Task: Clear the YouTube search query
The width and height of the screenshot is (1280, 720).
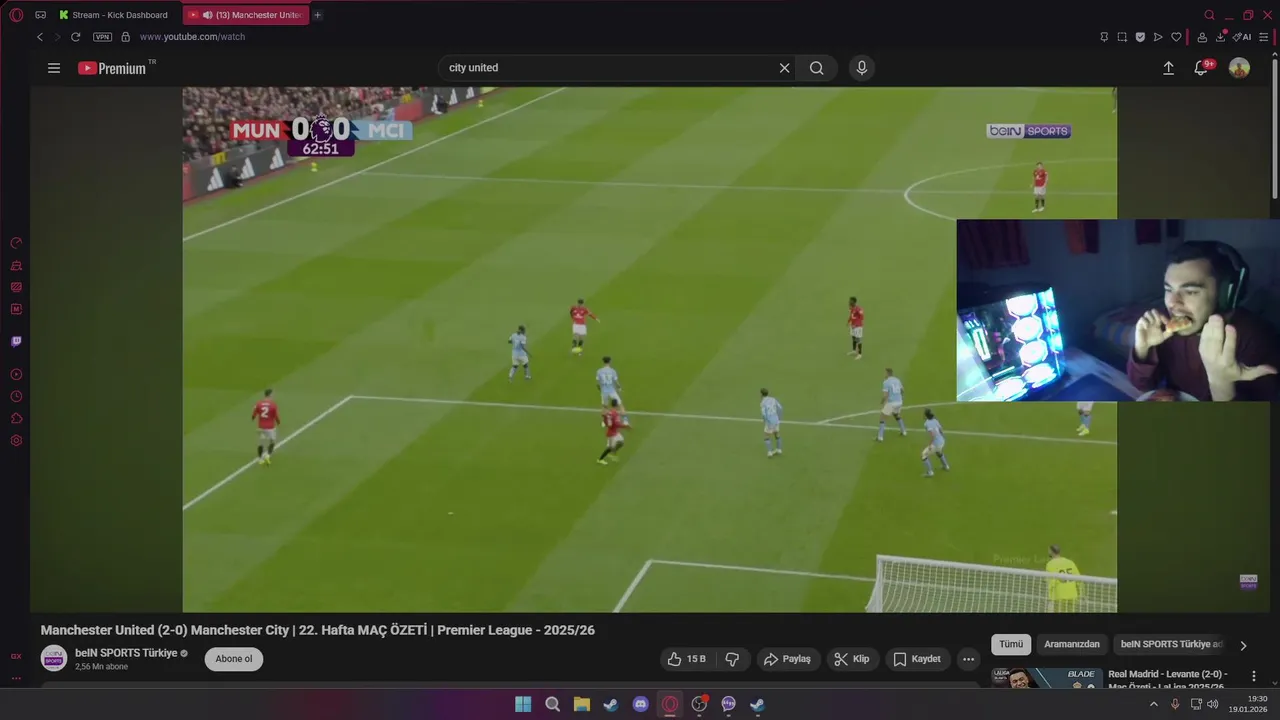Action: click(x=785, y=68)
